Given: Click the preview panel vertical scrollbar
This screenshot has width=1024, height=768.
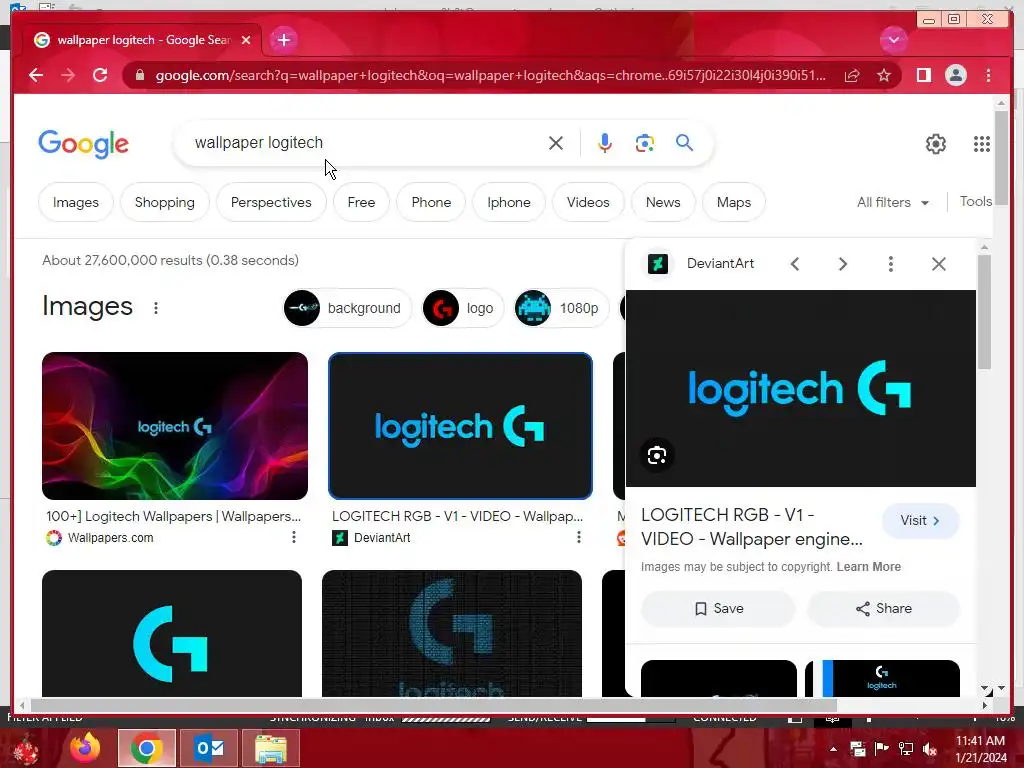Looking at the screenshot, I should (x=984, y=312).
